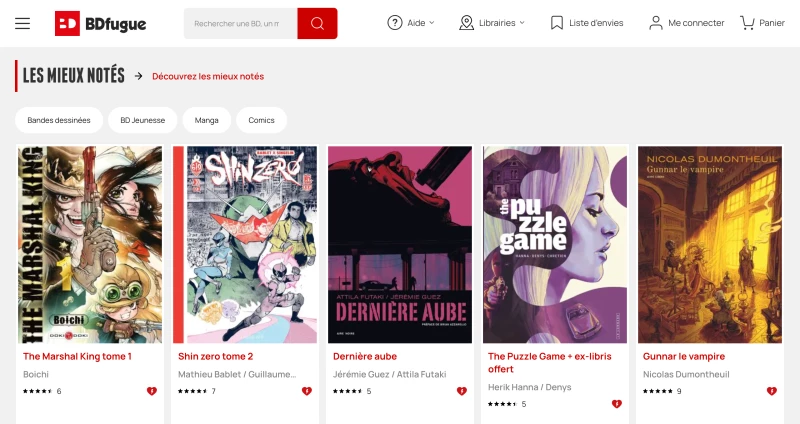
Task: Click star rating of Gunnar le vampire
Action: pos(658,391)
